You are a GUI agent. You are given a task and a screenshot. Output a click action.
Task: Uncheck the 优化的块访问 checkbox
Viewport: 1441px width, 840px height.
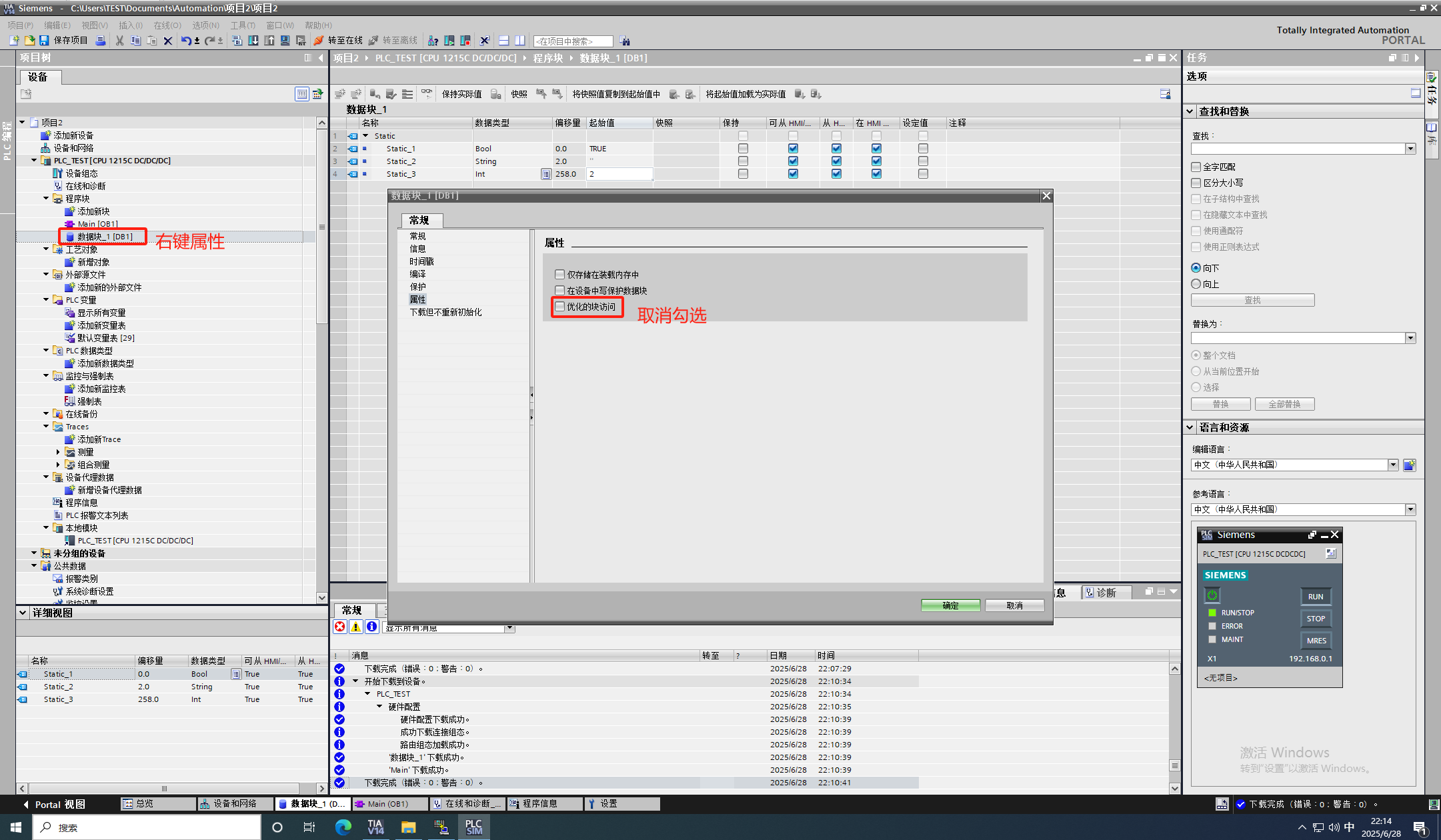tap(560, 307)
